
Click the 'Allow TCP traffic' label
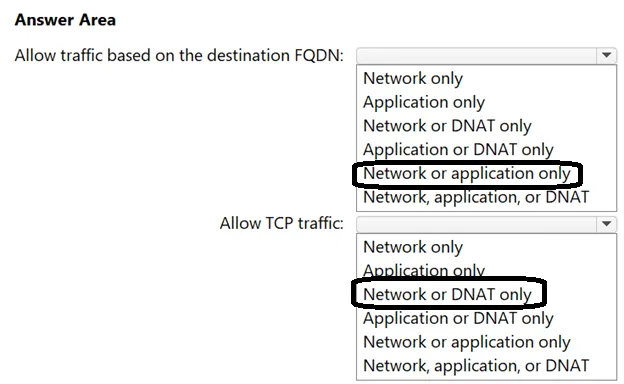coord(281,224)
